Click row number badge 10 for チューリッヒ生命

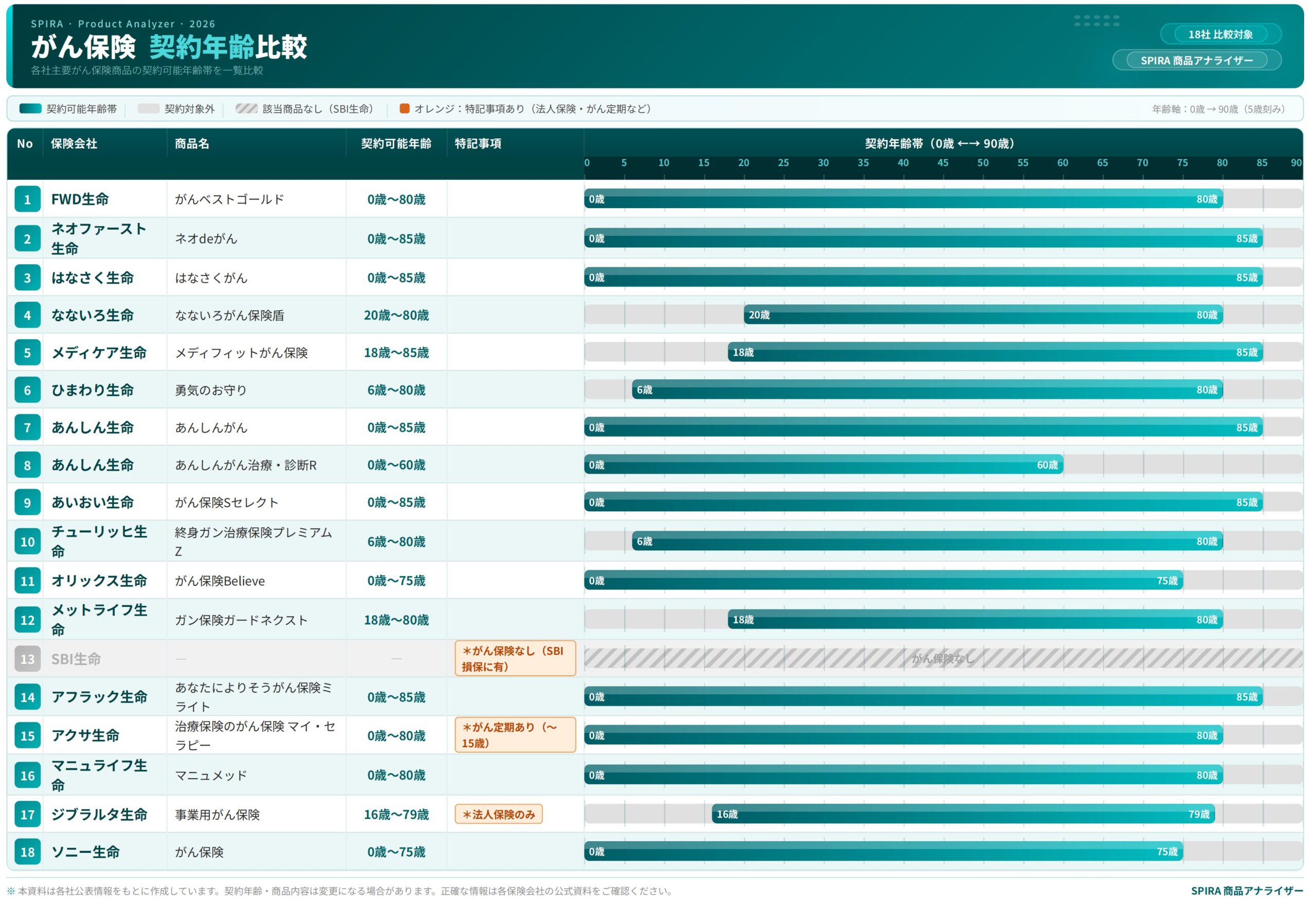click(27, 542)
